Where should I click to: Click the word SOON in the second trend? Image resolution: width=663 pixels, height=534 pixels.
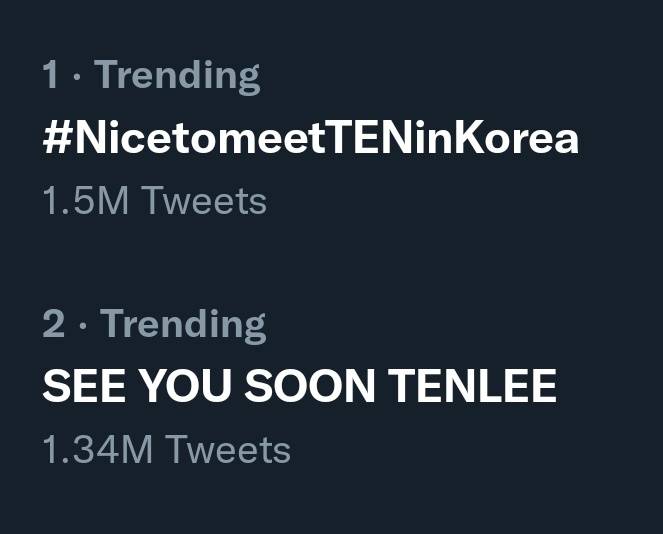(306, 387)
